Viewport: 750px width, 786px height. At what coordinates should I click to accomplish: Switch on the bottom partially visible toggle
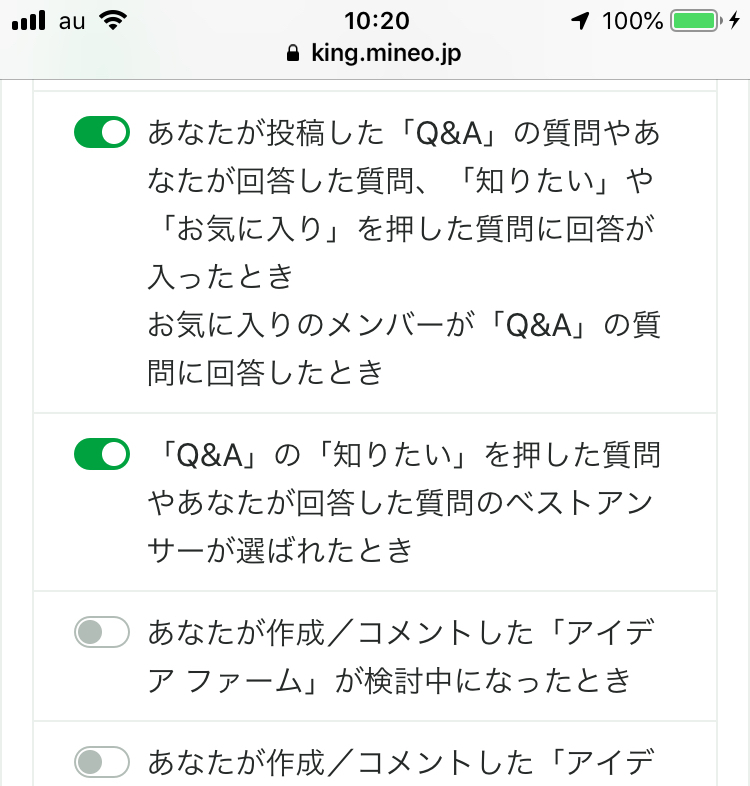[x=102, y=763]
